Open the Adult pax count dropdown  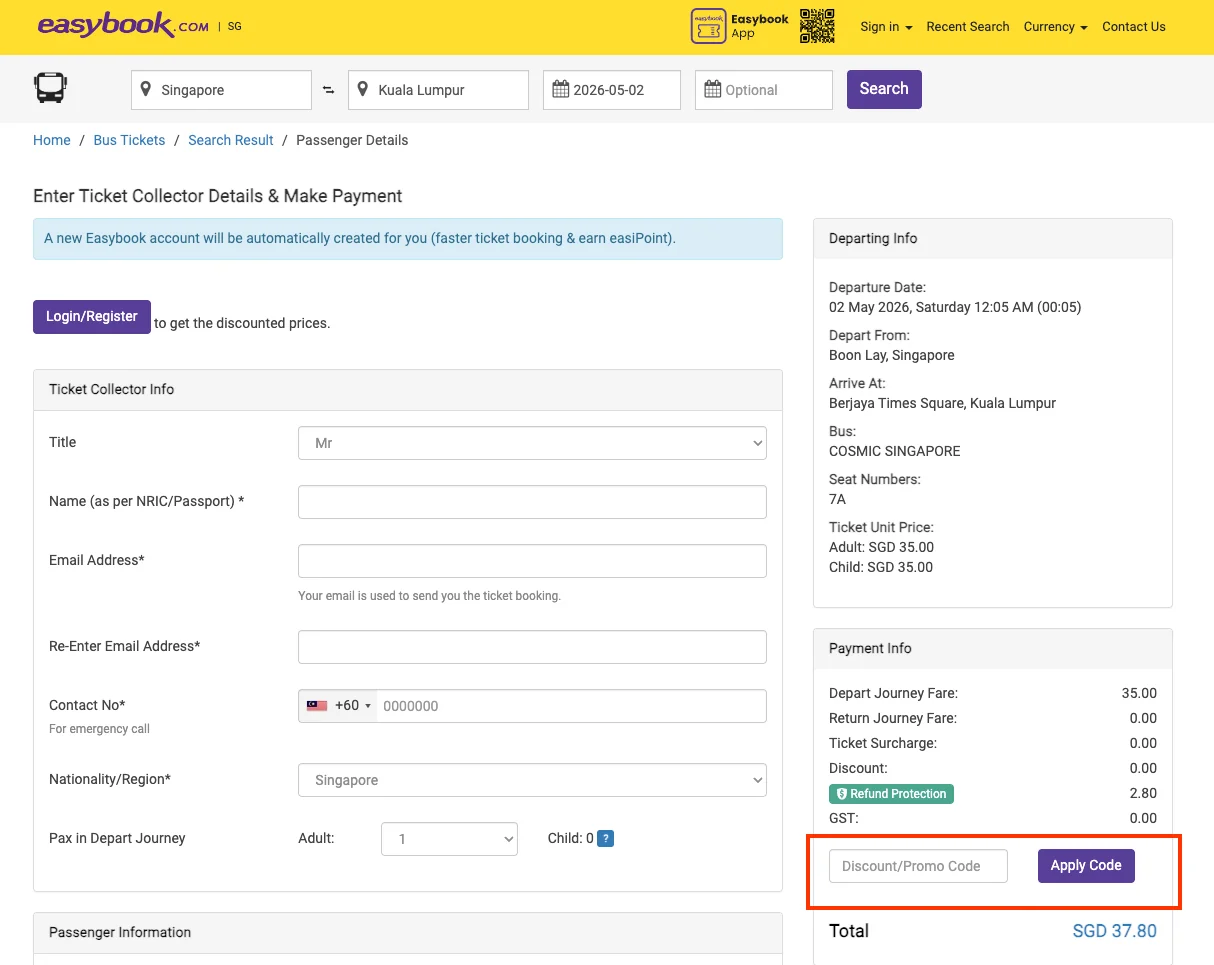click(449, 839)
